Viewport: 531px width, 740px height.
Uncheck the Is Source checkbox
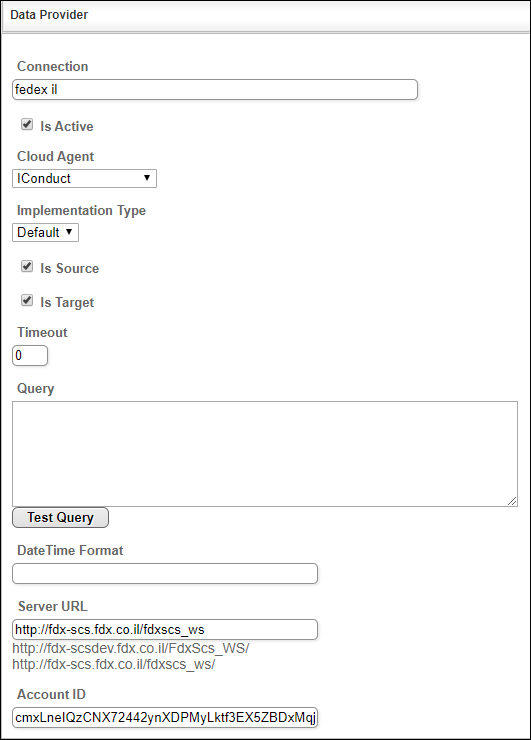coord(27,267)
